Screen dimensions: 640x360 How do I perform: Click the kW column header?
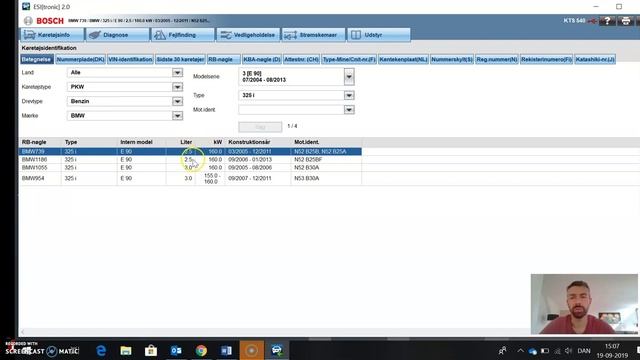218,142
